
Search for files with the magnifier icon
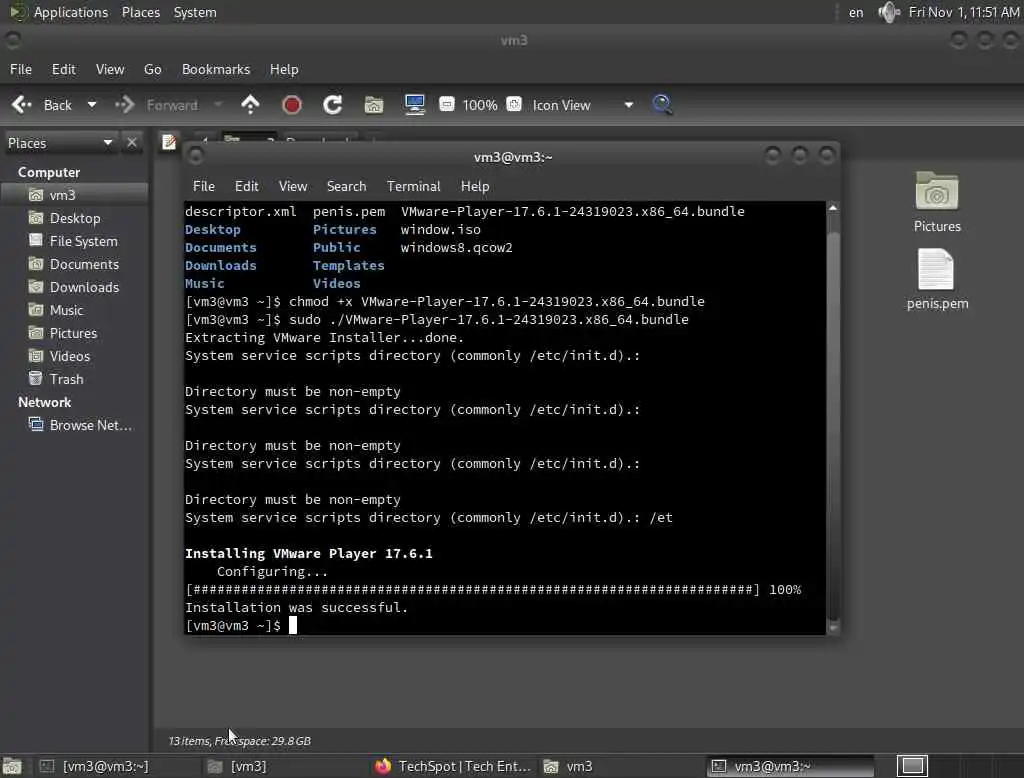point(662,105)
